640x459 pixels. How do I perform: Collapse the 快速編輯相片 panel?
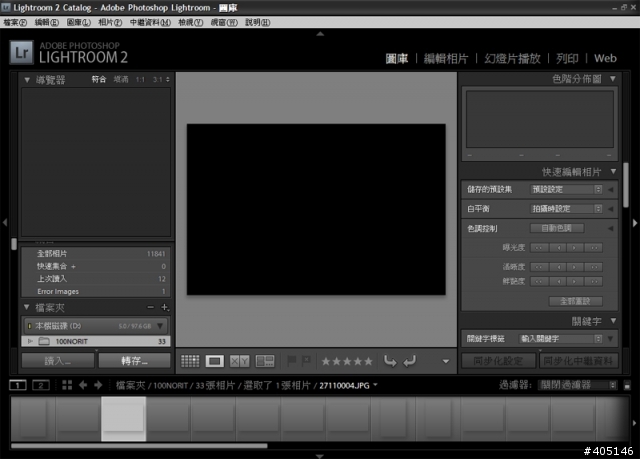613,172
